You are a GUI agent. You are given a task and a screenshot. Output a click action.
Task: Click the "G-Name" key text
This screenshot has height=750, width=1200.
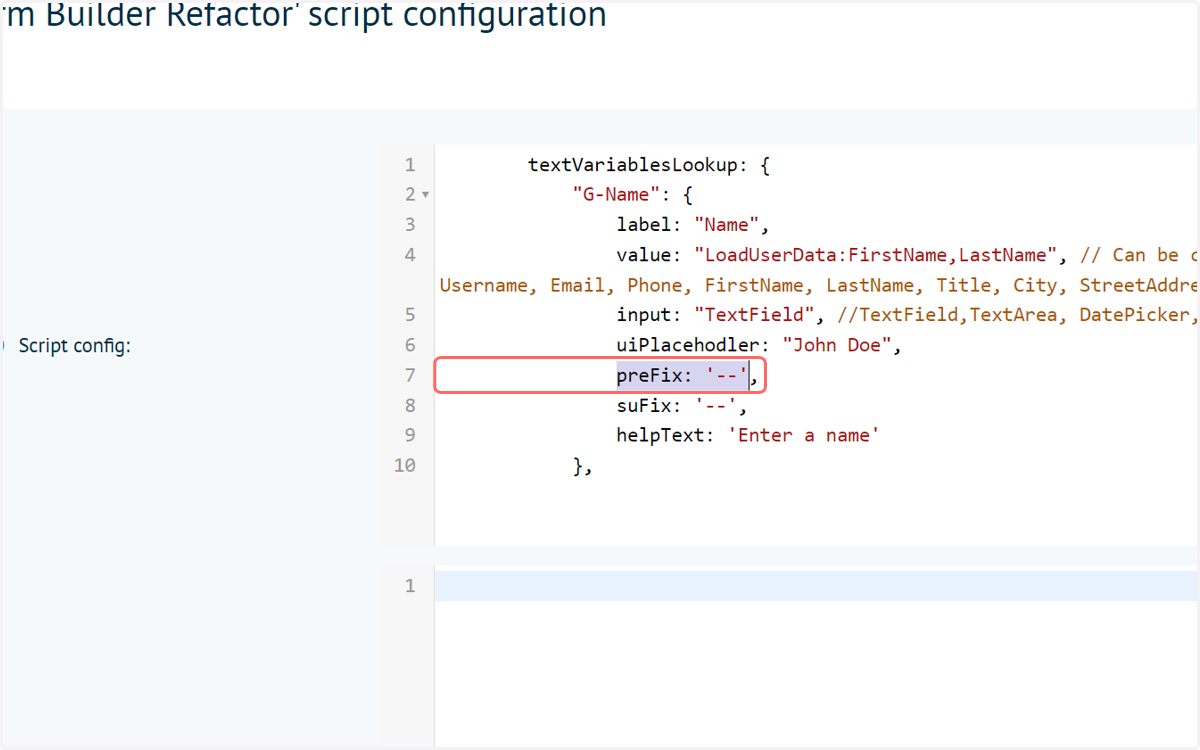[x=616, y=195]
